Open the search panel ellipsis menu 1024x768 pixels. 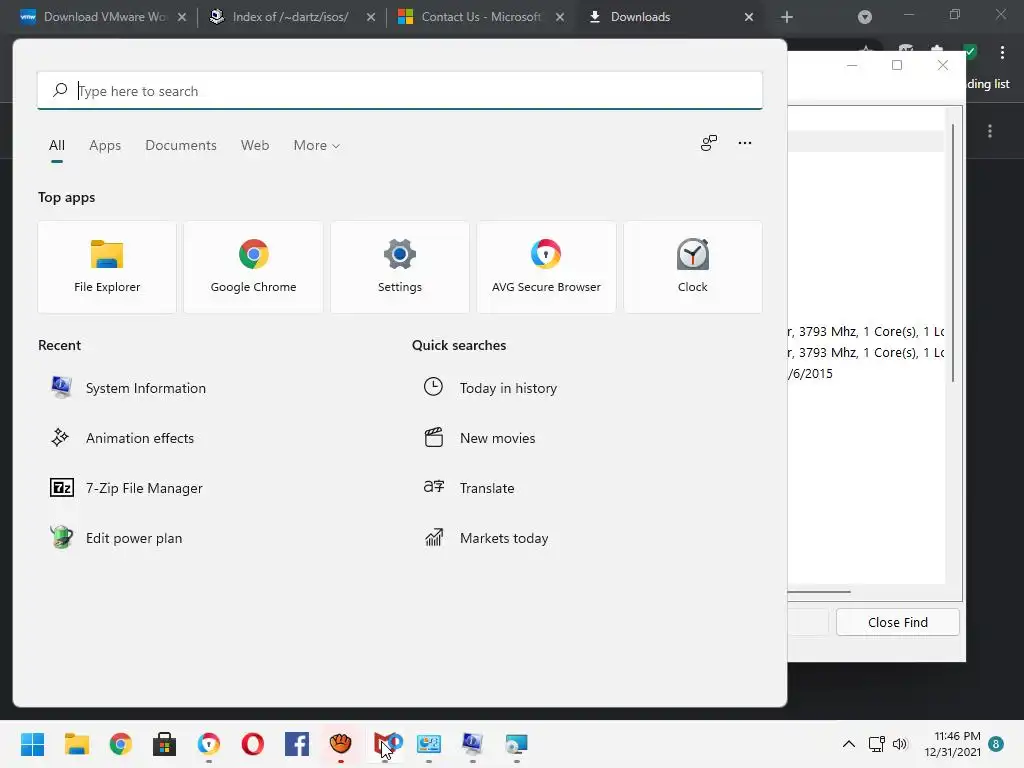[x=744, y=143]
